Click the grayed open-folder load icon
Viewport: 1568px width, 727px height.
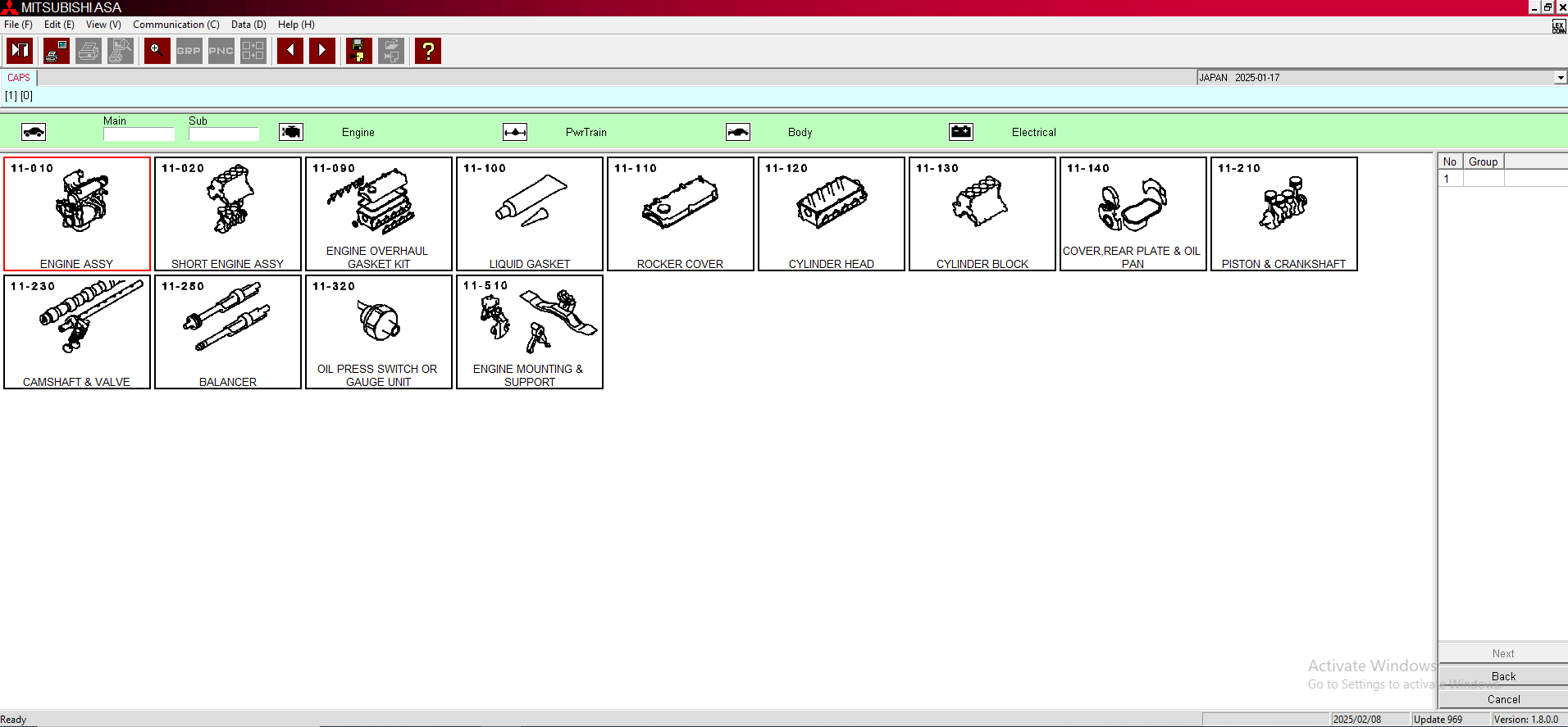pyautogui.click(x=391, y=51)
